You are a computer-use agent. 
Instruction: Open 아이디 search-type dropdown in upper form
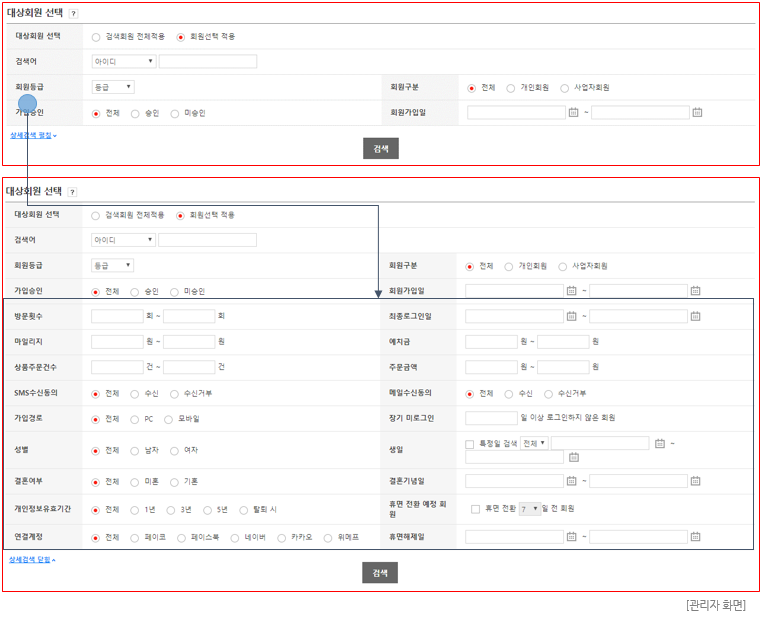124,61
